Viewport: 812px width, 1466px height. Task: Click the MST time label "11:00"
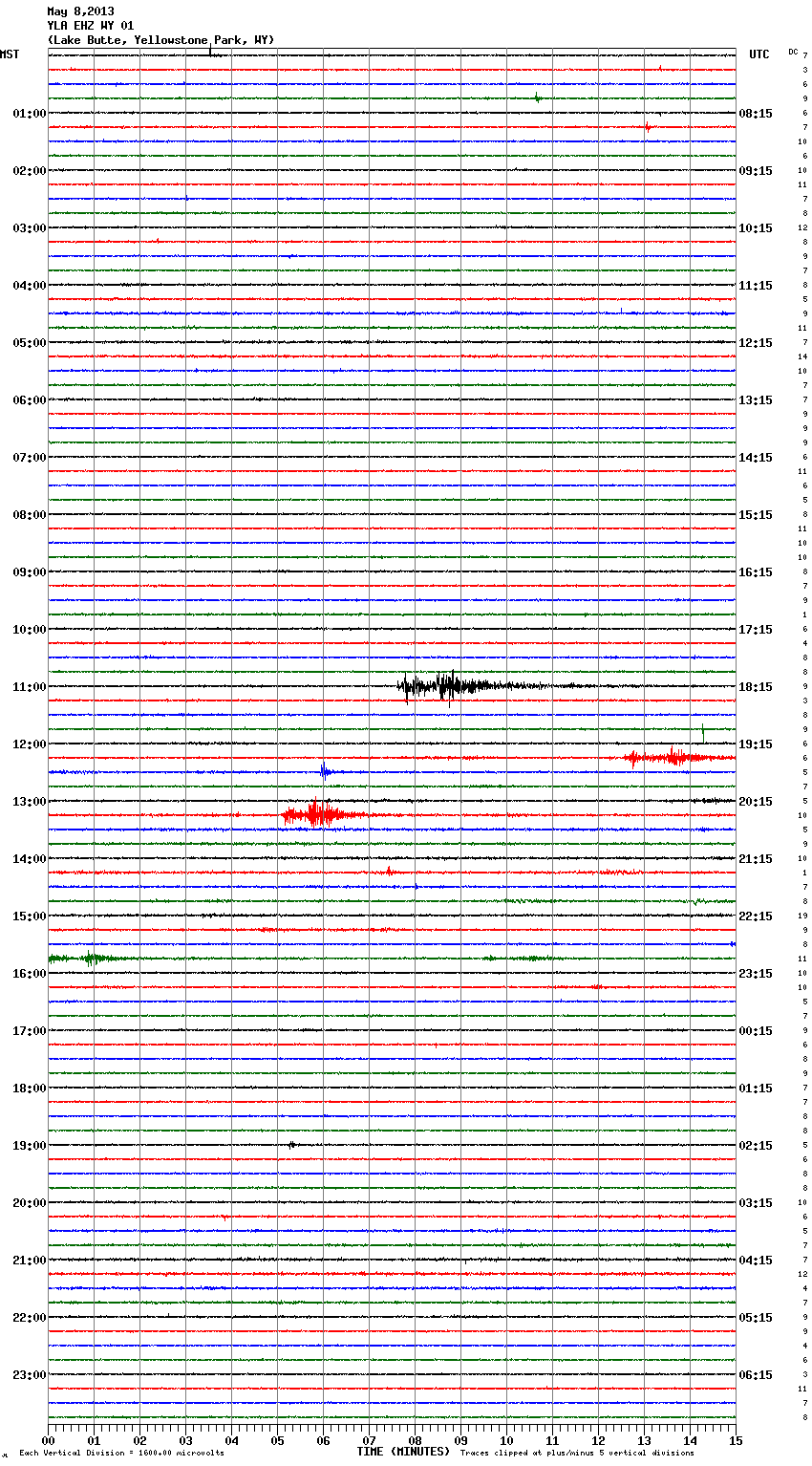pyautogui.click(x=30, y=687)
